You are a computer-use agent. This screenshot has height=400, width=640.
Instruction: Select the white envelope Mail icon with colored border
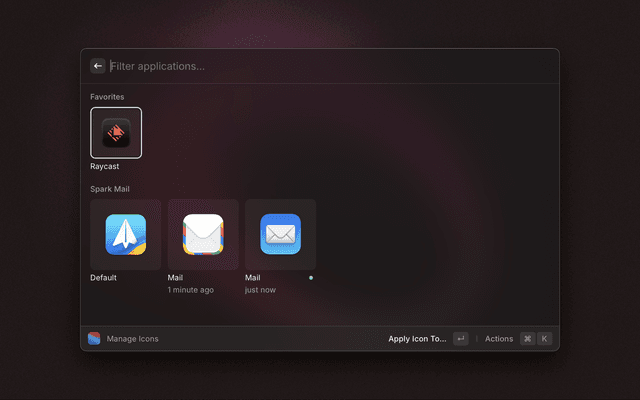tap(203, 235)
